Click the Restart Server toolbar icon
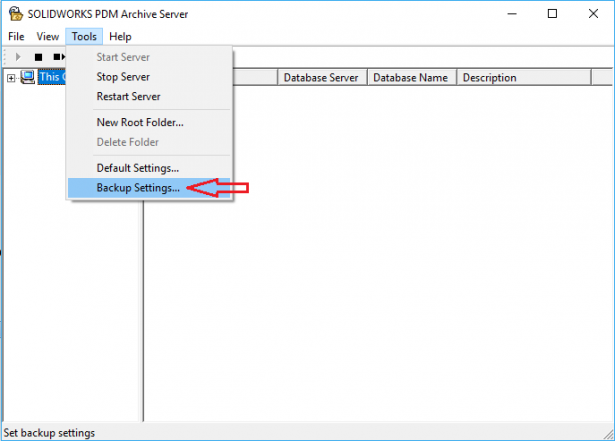The image size is (615, 441). click(59, 57)
